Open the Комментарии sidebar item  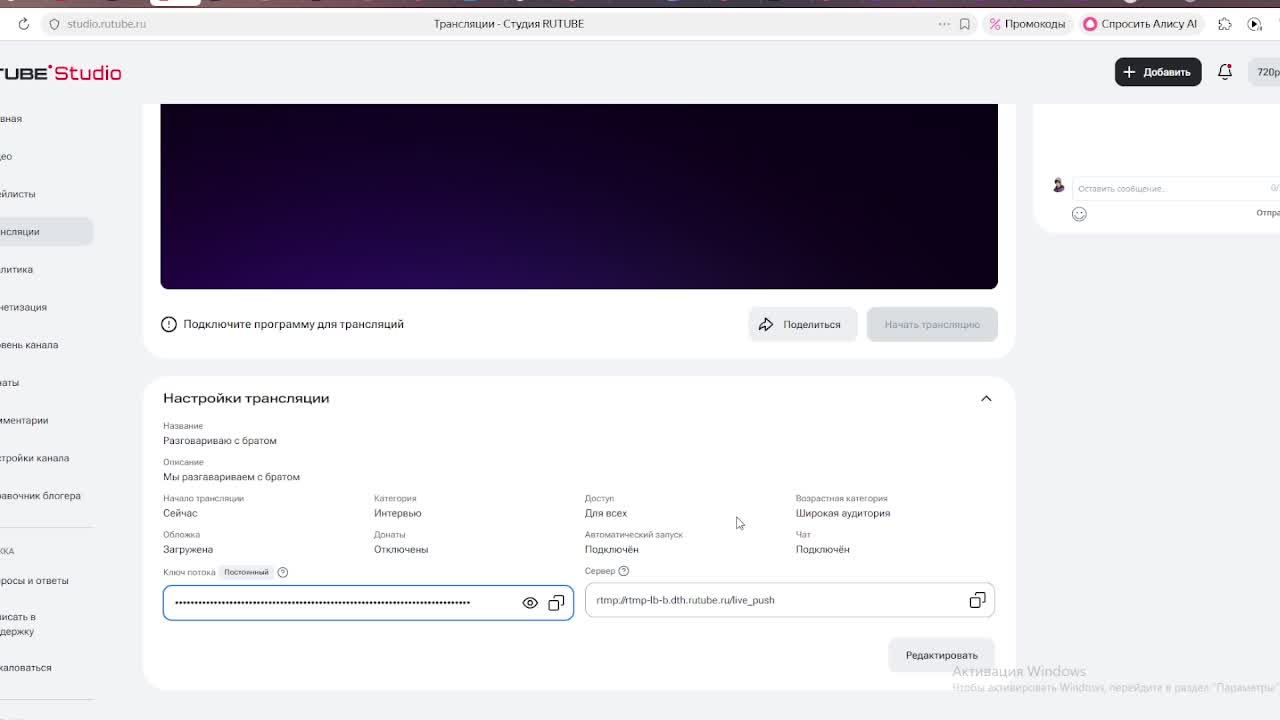coord(24,420)
